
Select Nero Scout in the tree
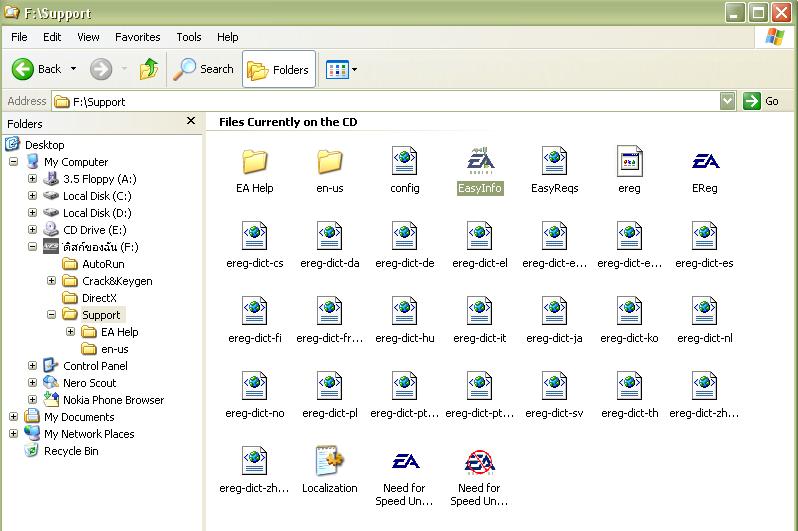point(90,383)
